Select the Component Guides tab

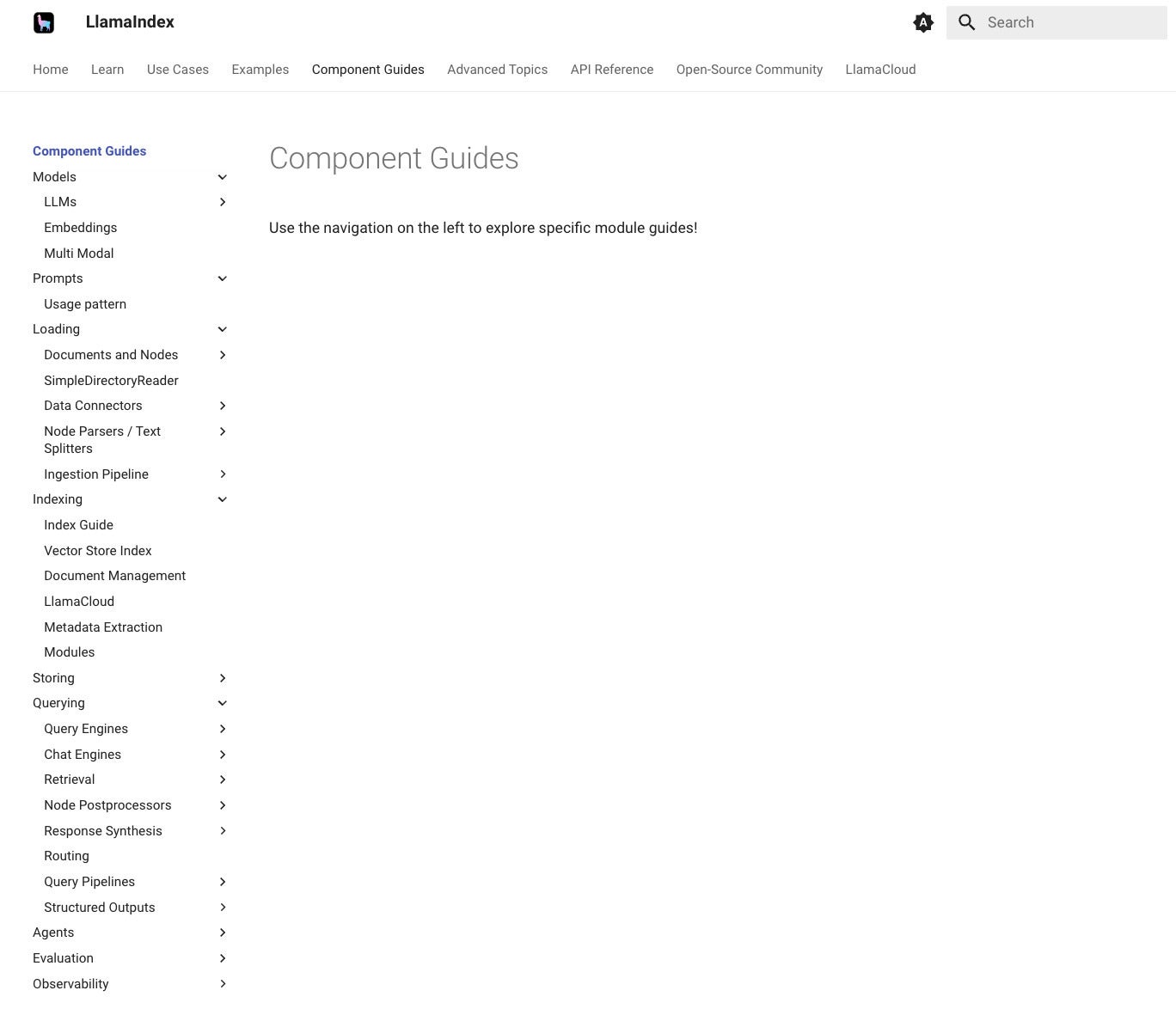(x=368, y=70)
